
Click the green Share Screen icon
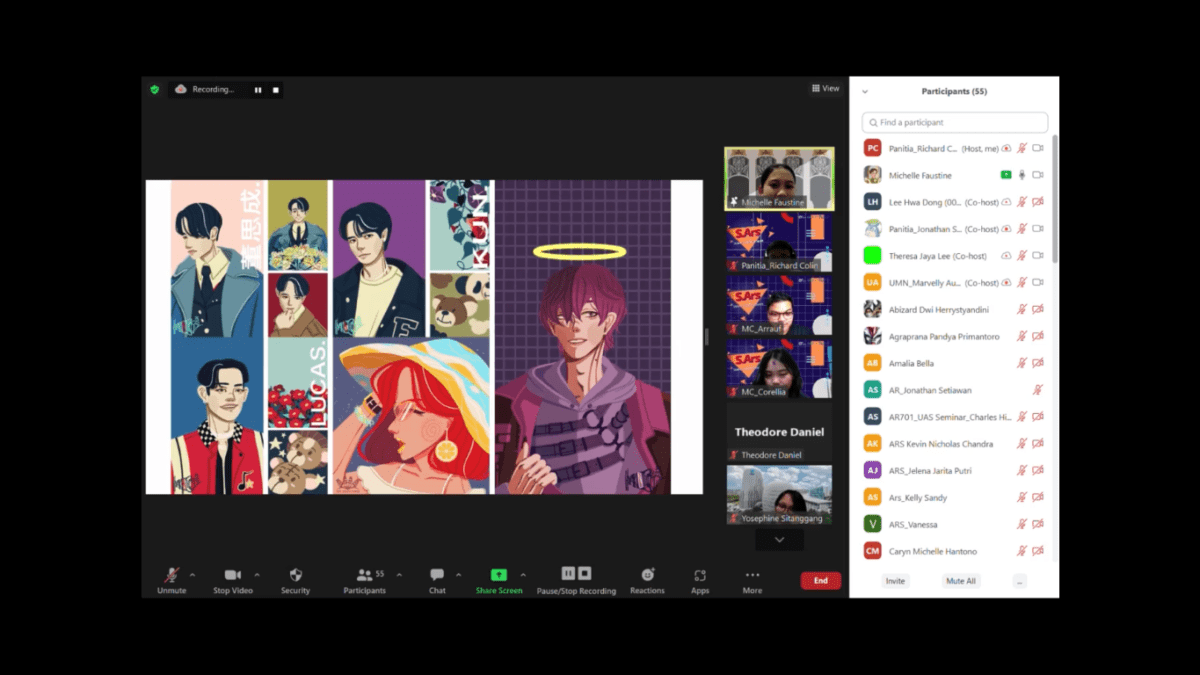coord(498,575)
